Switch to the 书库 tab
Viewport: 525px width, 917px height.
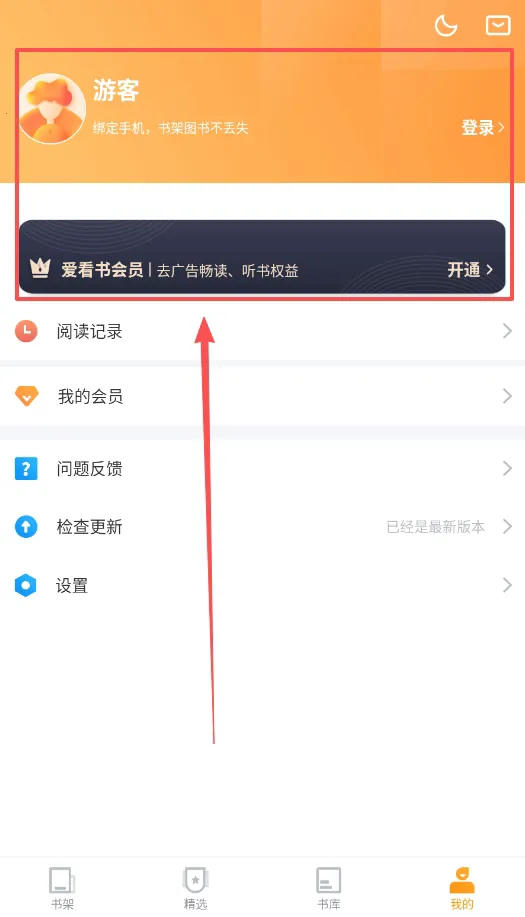[x=329, y=888]
